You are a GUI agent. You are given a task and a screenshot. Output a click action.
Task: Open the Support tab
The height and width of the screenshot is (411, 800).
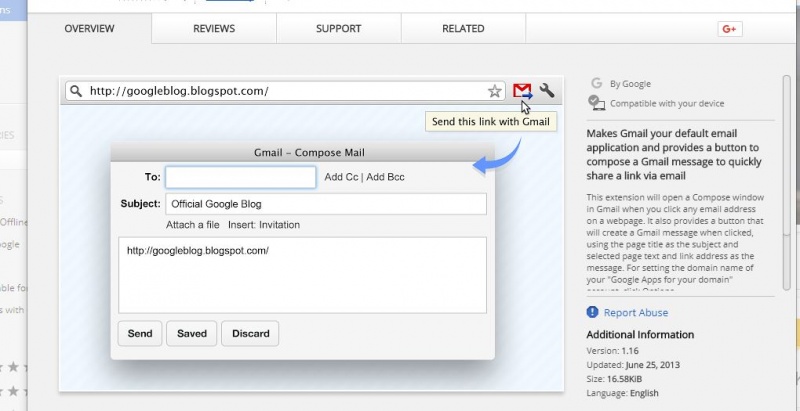pos(338,29)
